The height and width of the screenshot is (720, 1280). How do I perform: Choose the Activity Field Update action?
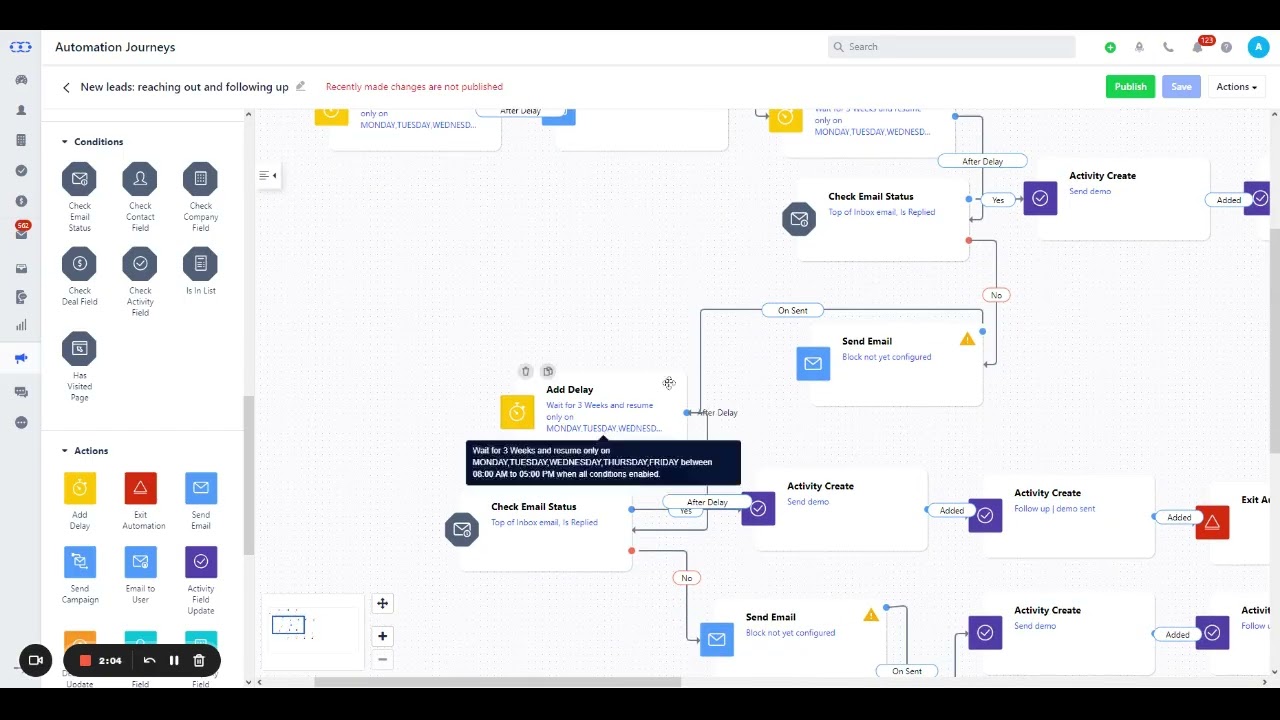click(x=201, y=581)
